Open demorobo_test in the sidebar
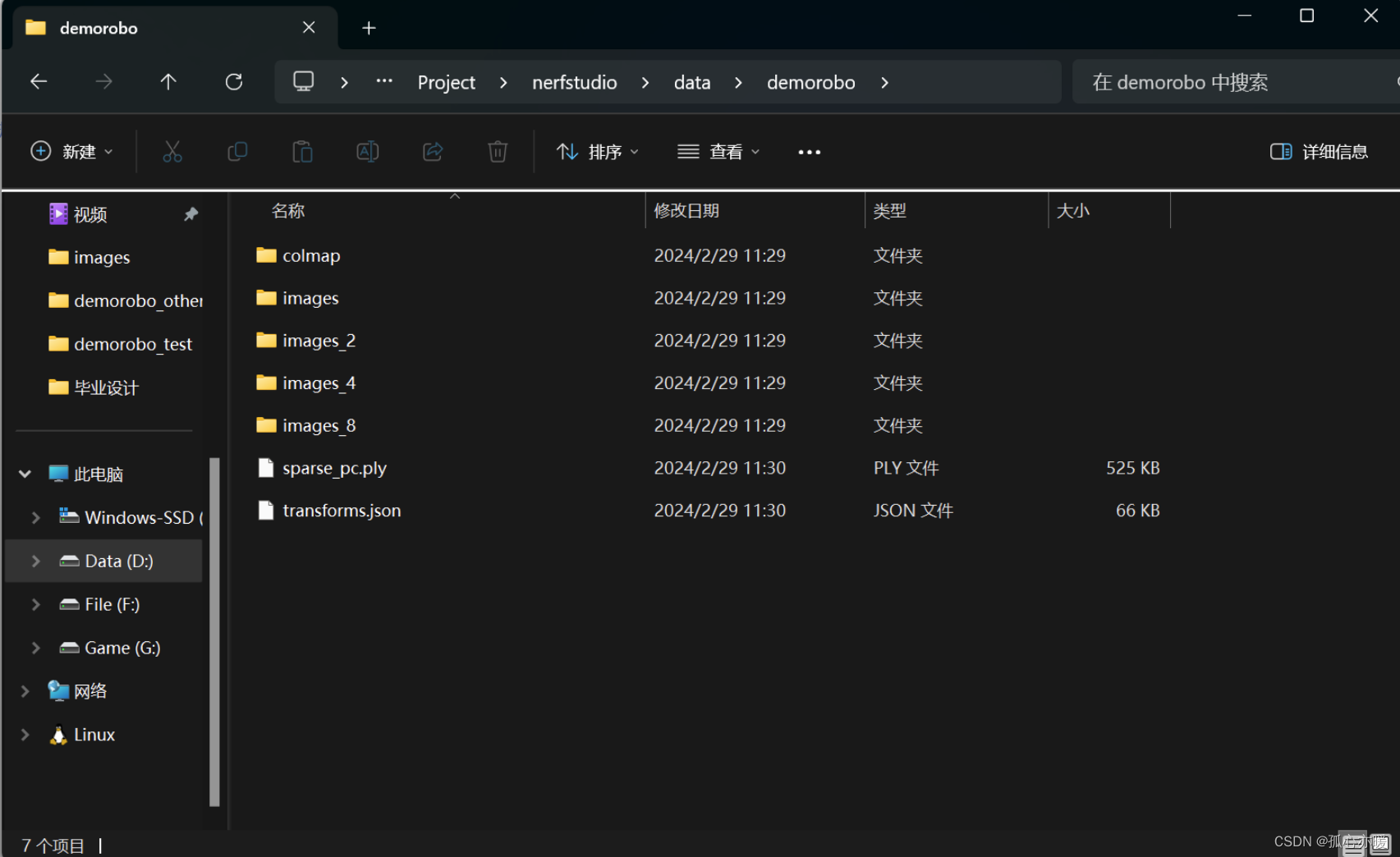Viewport: 1400px width, 857px height. pyautogui.click(x=133, y=344)
